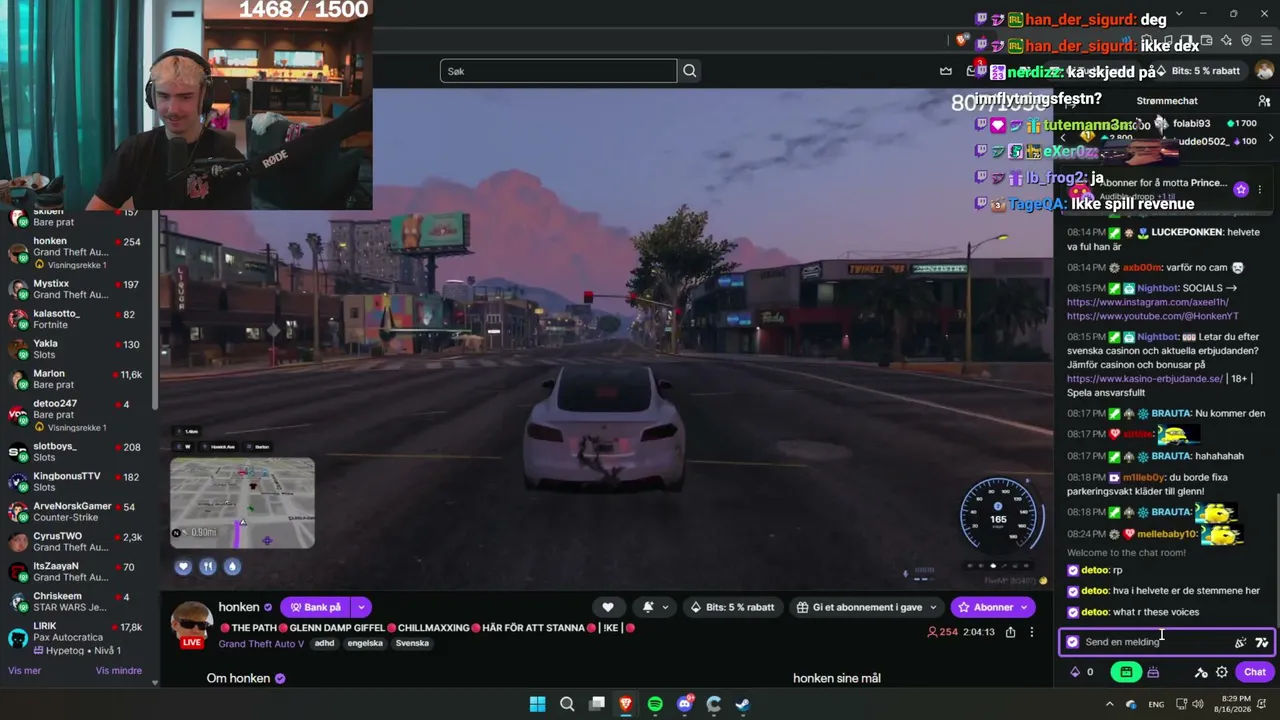
Task: Open the three-dot menu on drop banner
Action: [1260, 189]
